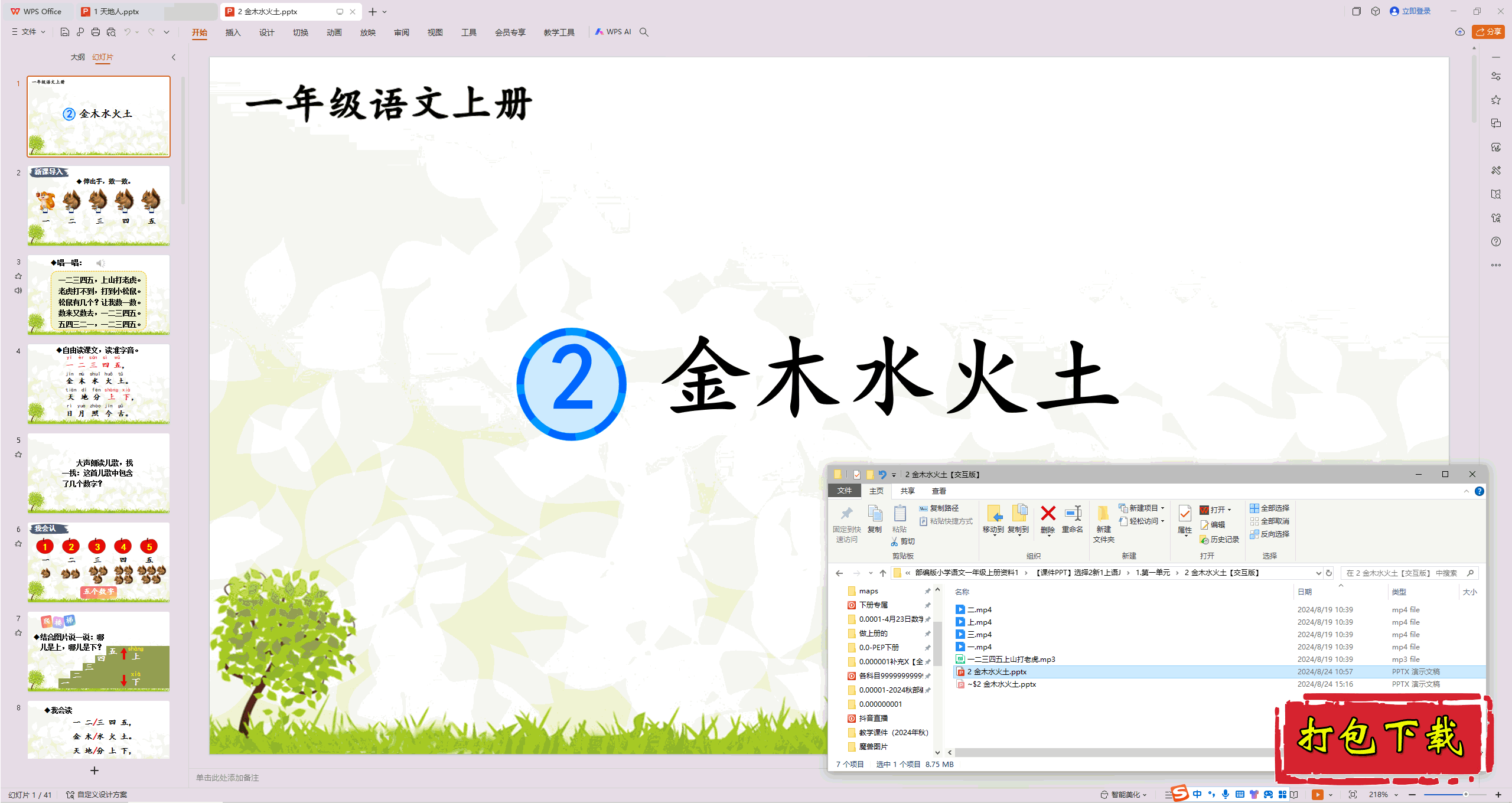Click the Sogou voice input microphone icon

pos(1226,795)
